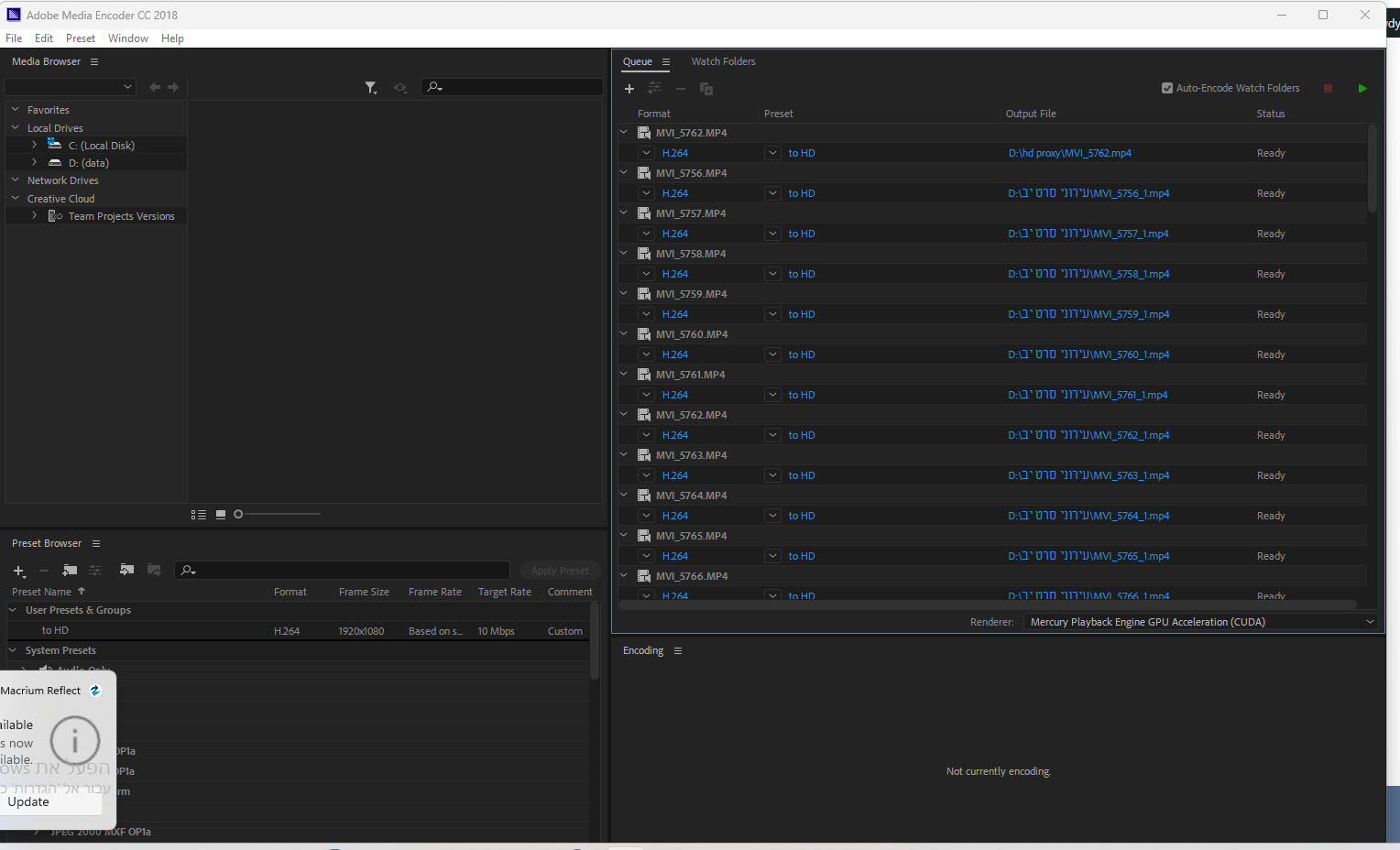Switch Media Browser to thumbnail view
This screenshot has width=1400, height=850.
coord(221,515)
